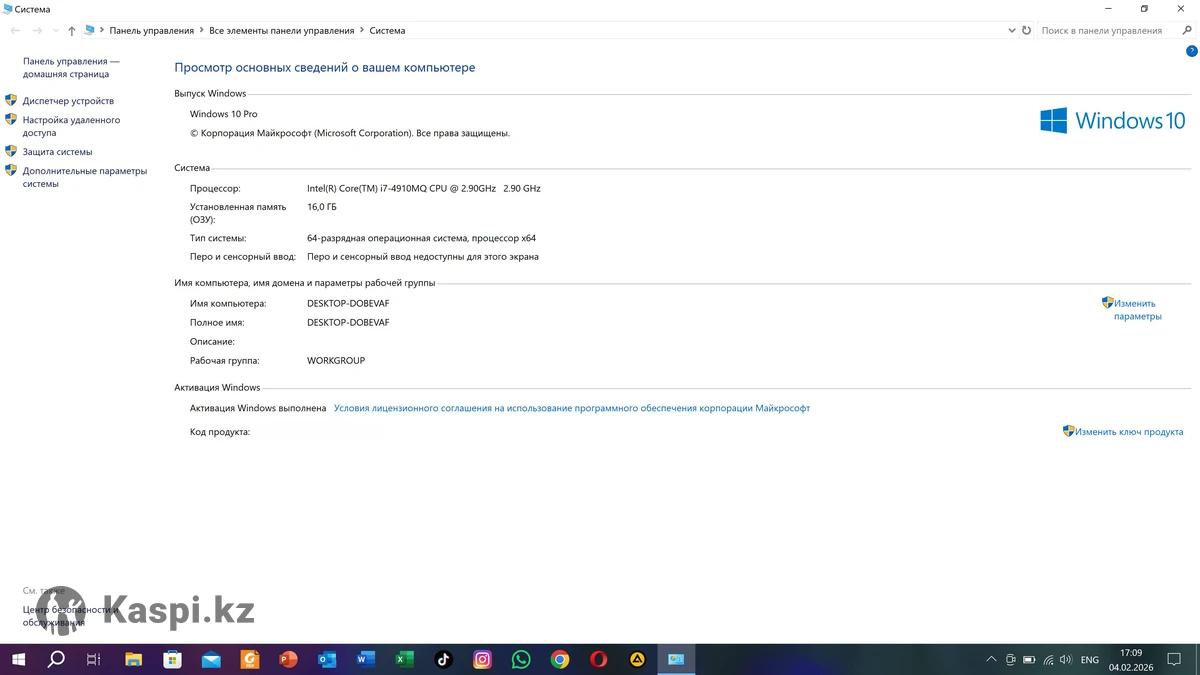Open Excel from the taskbar
This screenshot has width=1200, height=675.
(x=404, y=659)
